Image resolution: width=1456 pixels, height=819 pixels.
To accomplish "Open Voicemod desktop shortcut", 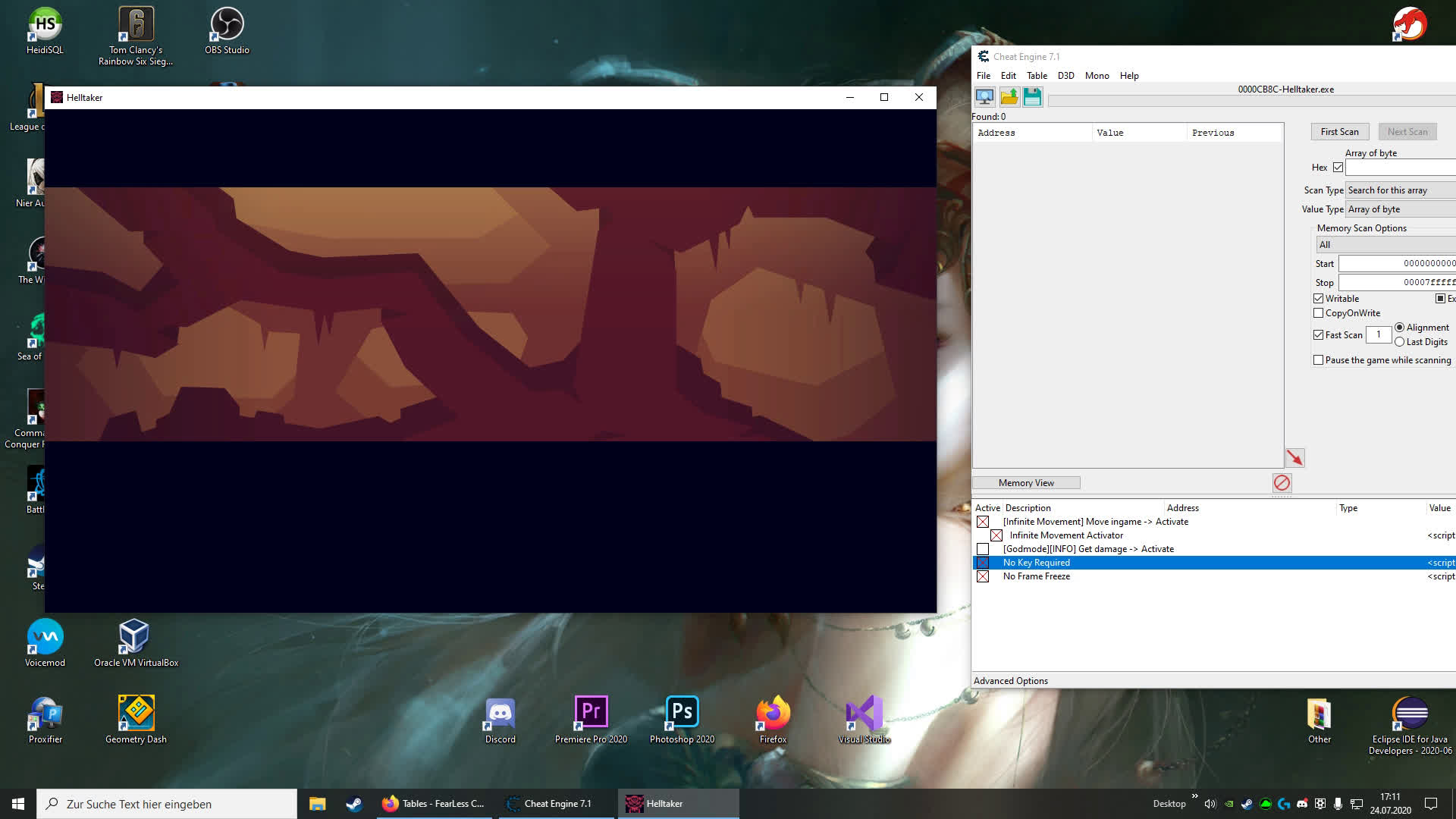I will click(45, 643).
